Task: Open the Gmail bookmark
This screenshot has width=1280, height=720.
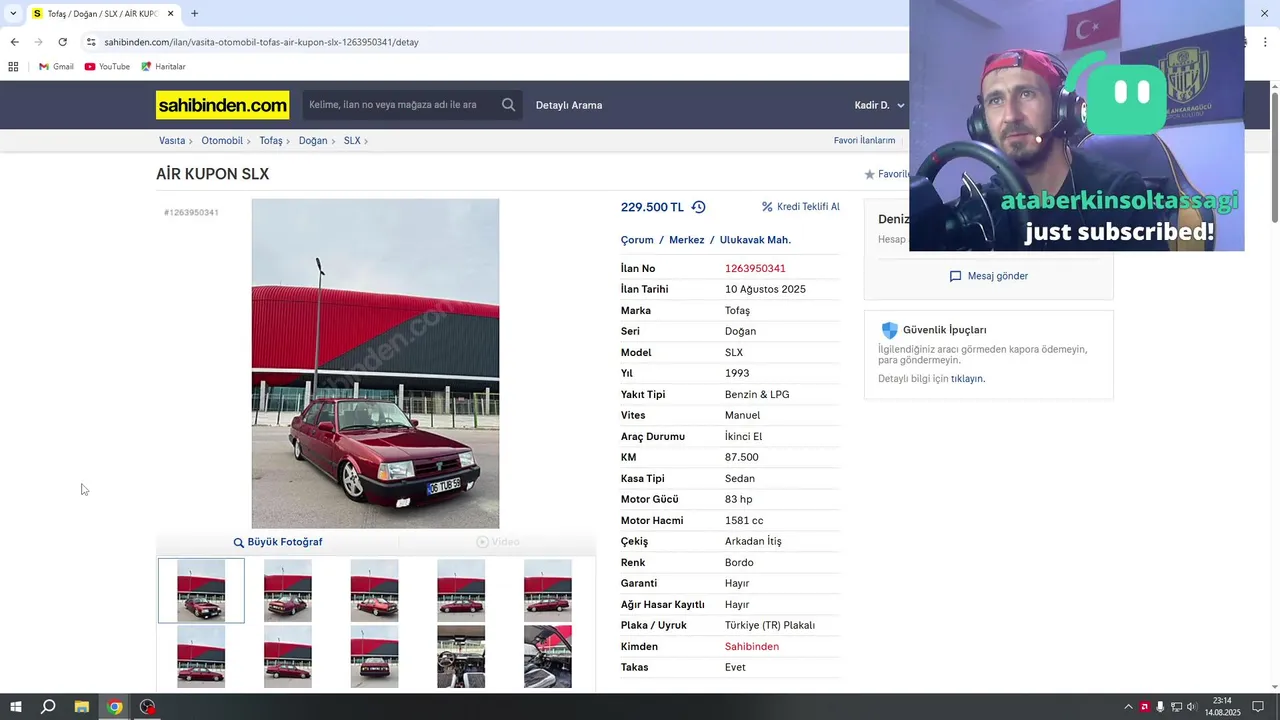Action: coord(56,67)
